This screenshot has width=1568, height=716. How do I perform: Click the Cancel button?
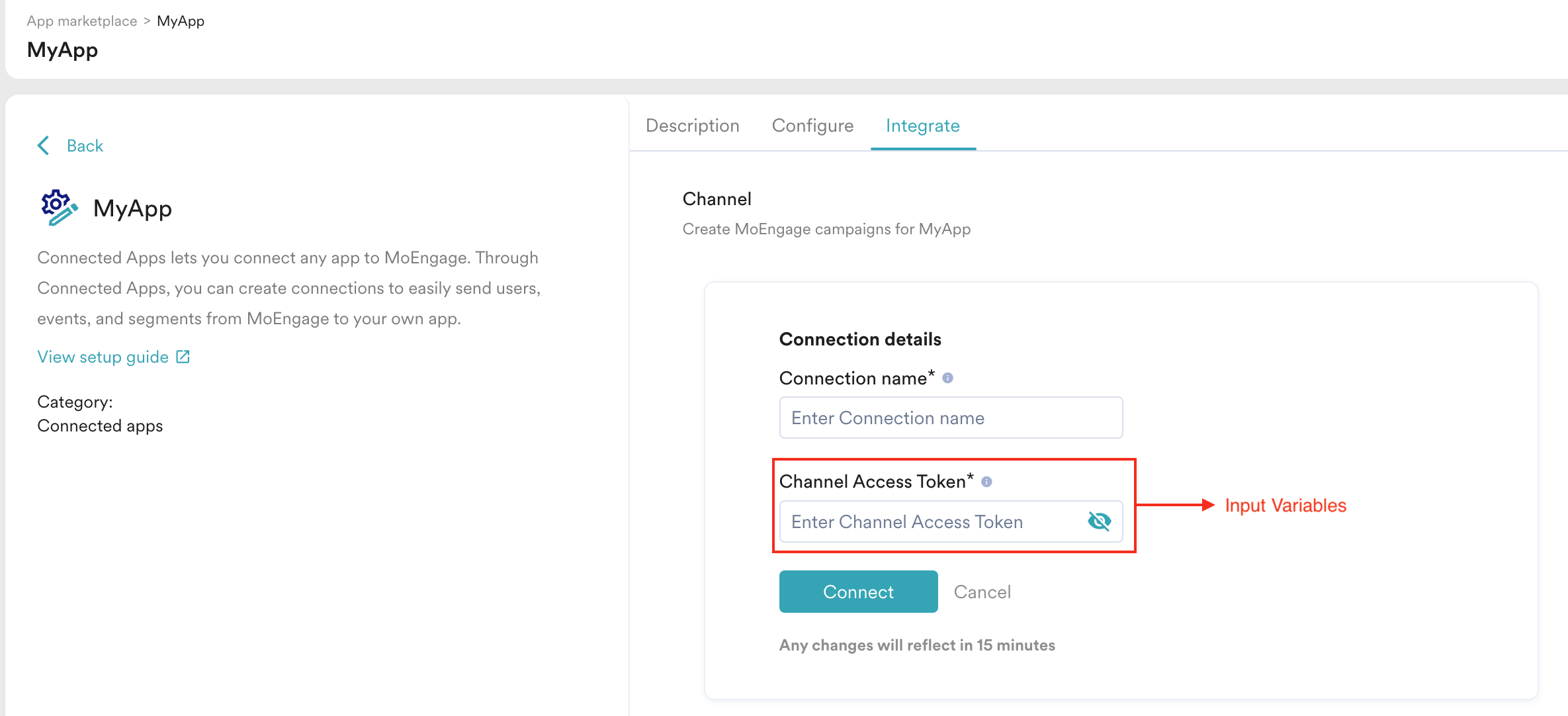point(982,592)
